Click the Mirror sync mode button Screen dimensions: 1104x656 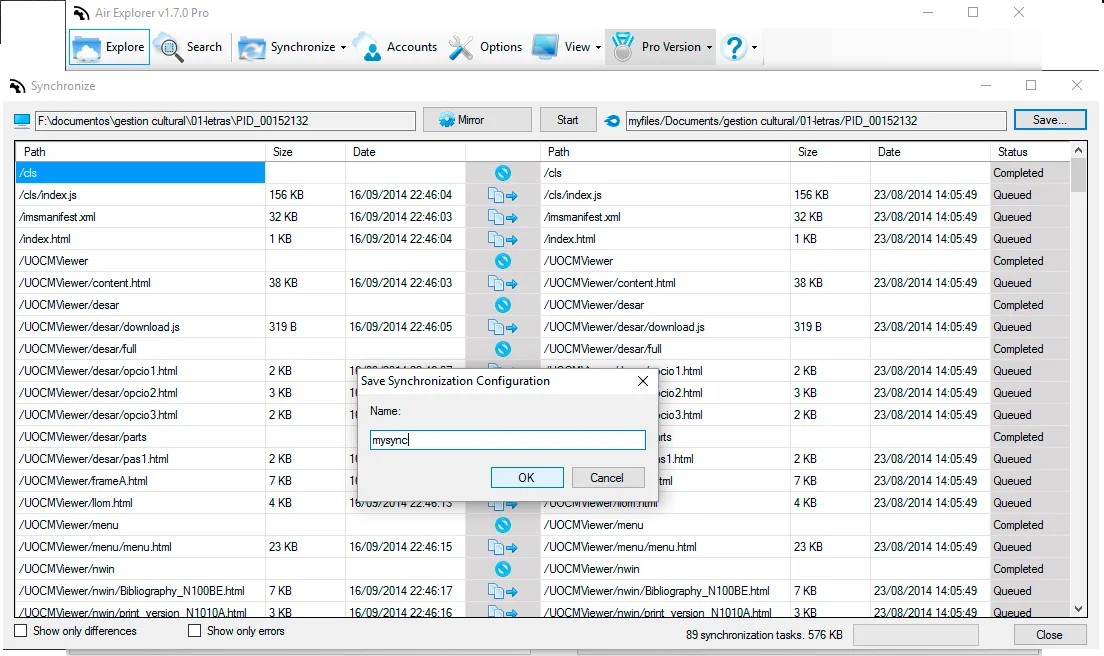click(477, 120)
